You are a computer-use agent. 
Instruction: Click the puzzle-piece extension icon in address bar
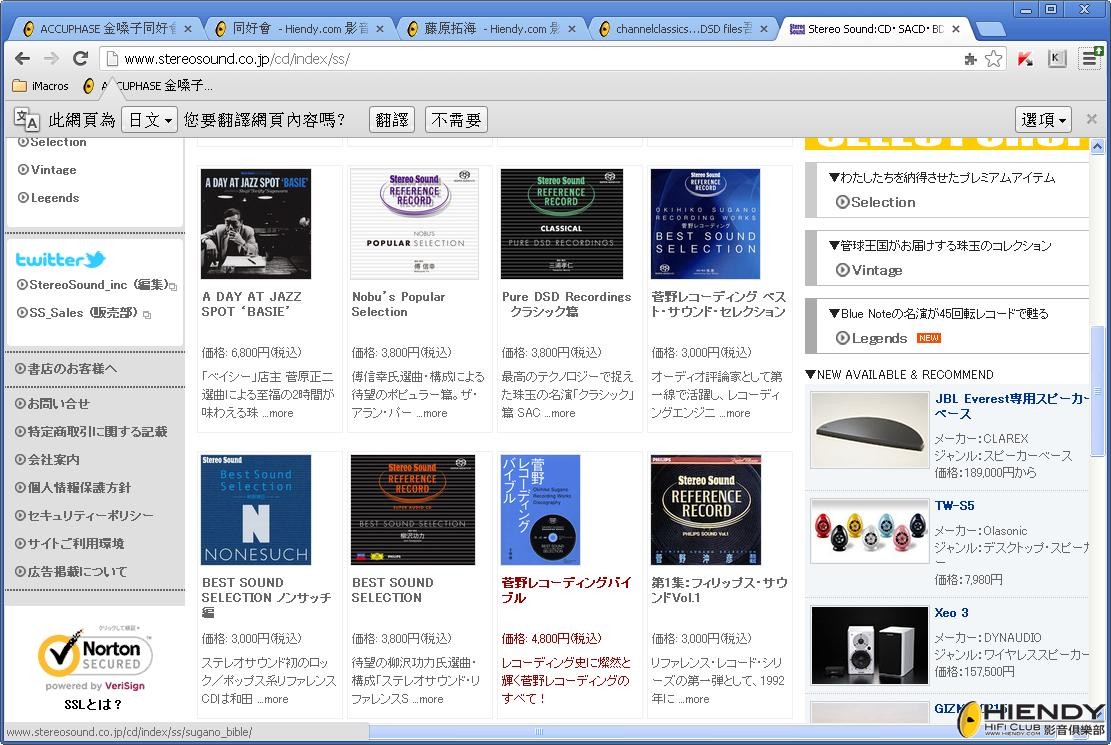click(971, 59)
